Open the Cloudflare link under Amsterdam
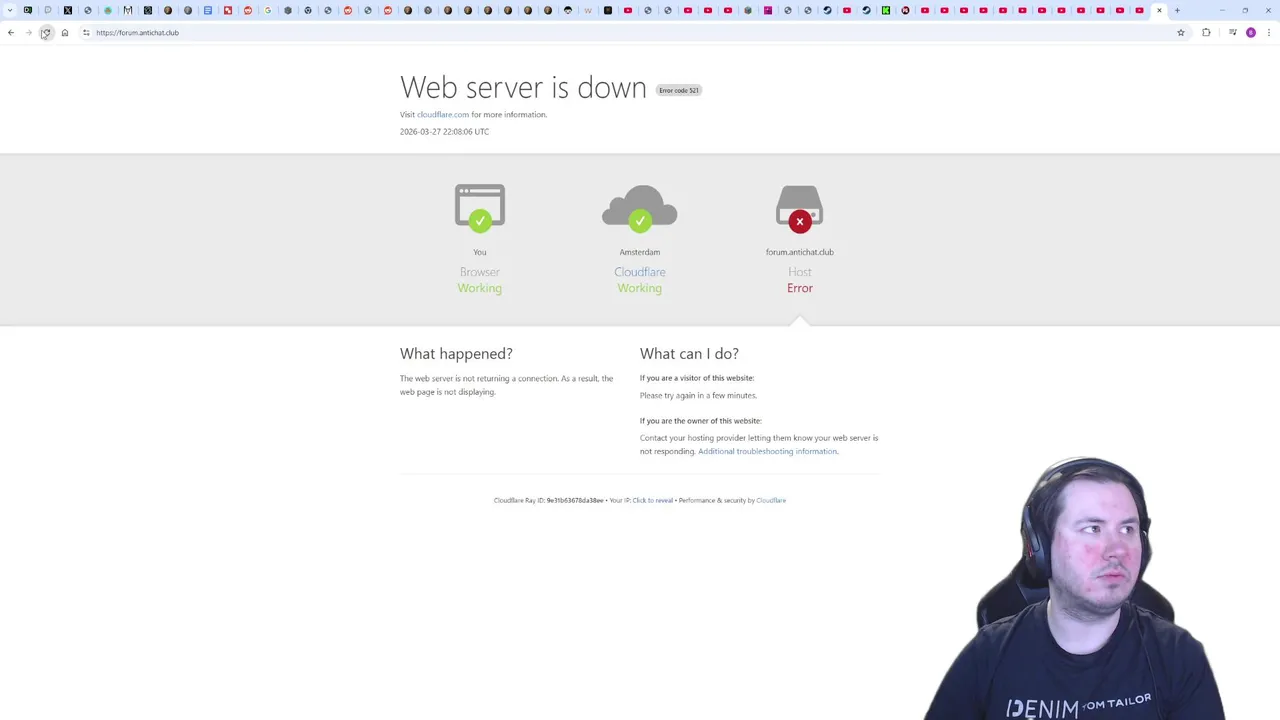 click(x=640, y=272)
